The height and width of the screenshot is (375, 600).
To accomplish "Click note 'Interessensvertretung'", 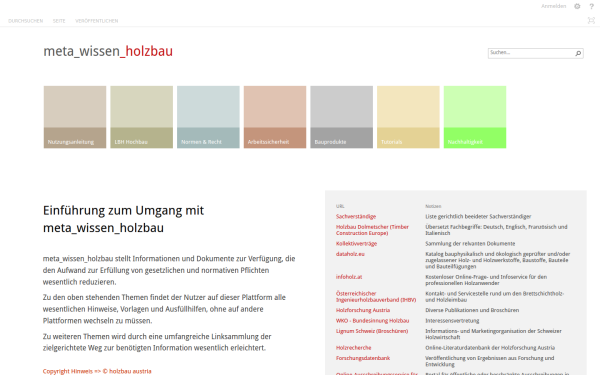I will coord(452,321).
